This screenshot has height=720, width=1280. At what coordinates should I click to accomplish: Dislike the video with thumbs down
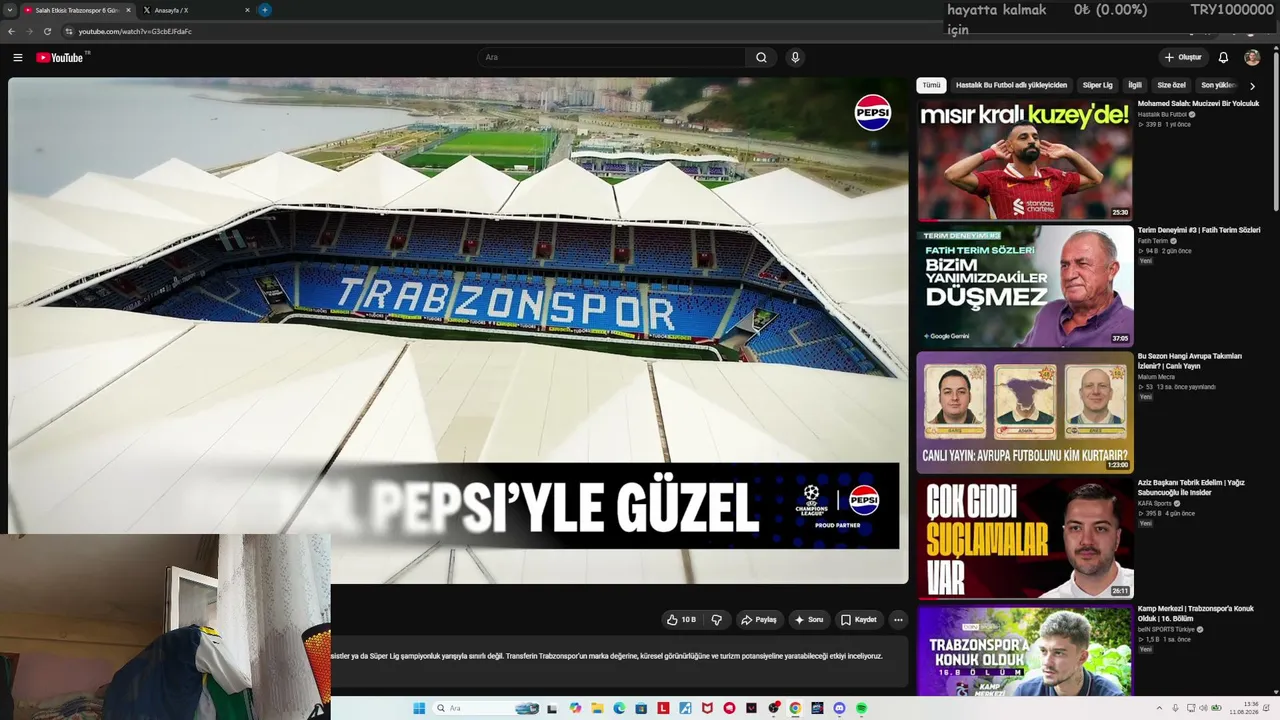716,620
